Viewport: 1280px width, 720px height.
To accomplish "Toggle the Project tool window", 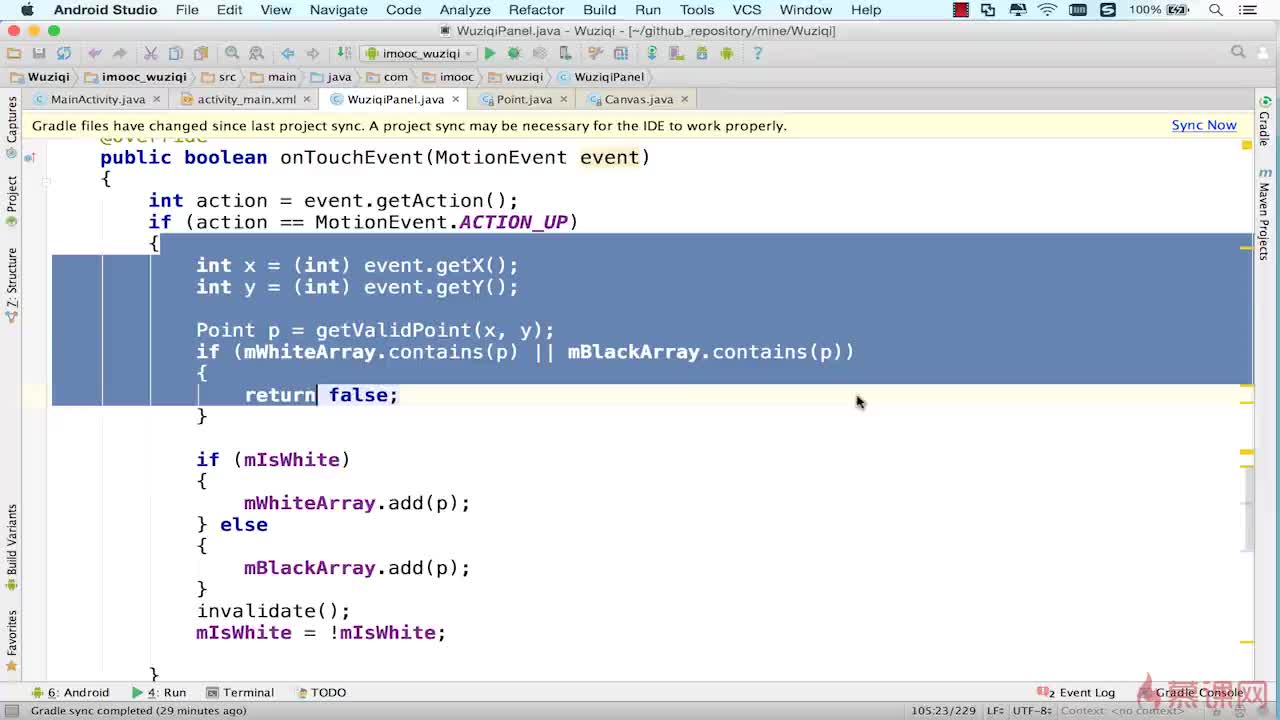I will [x=12, y=200].
